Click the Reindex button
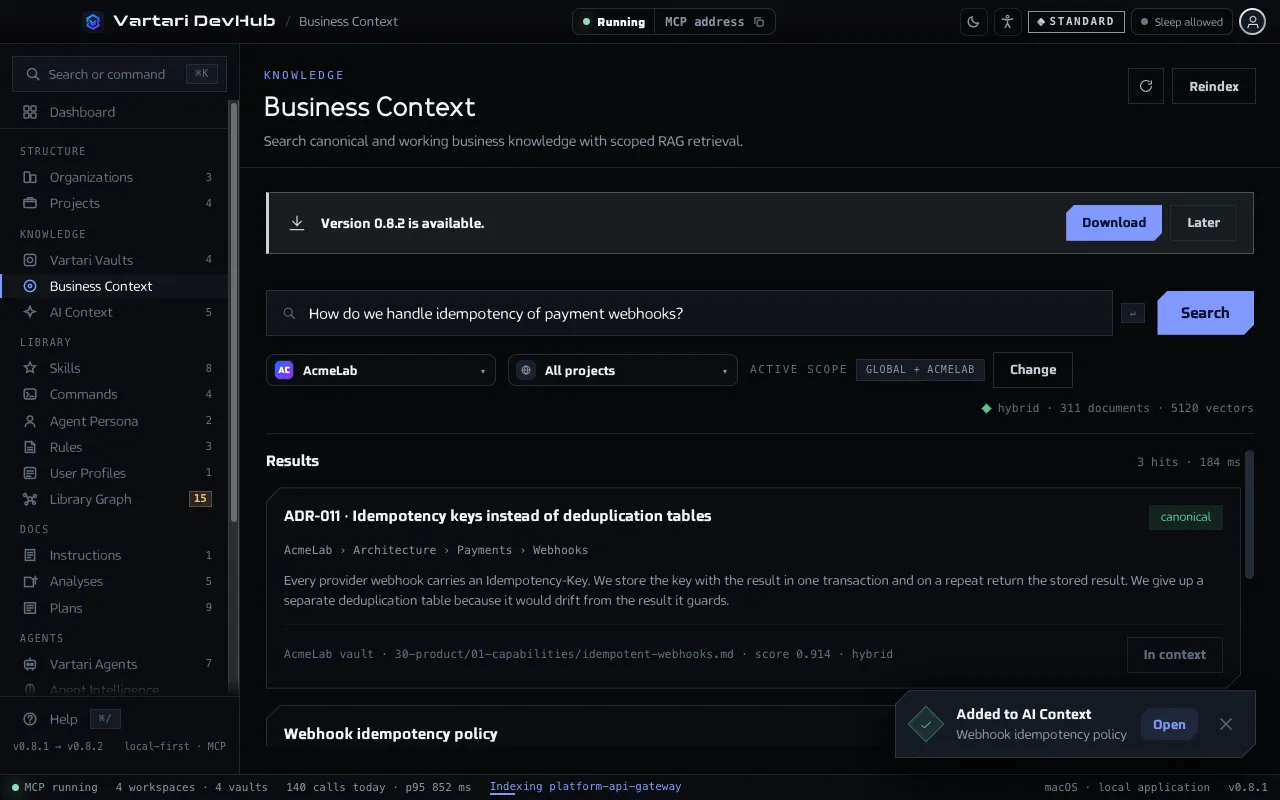The image size is (1280, 800). click(1214, 86)
